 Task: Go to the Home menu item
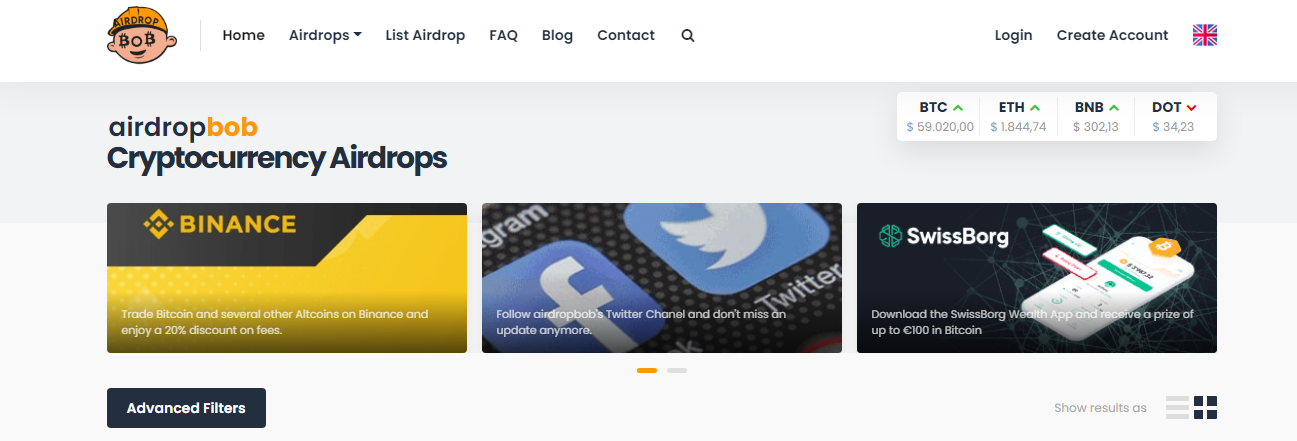pos(243,35)
